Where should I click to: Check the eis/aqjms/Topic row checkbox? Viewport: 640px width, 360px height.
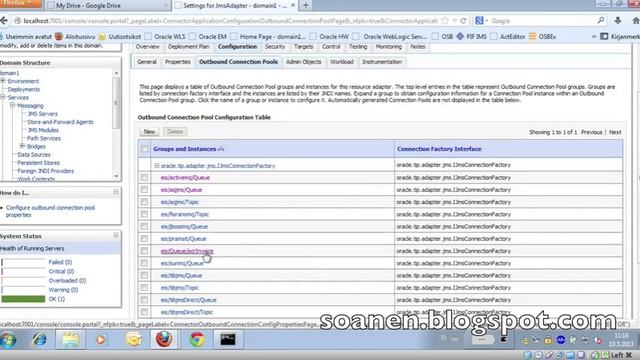coord(144,202)
